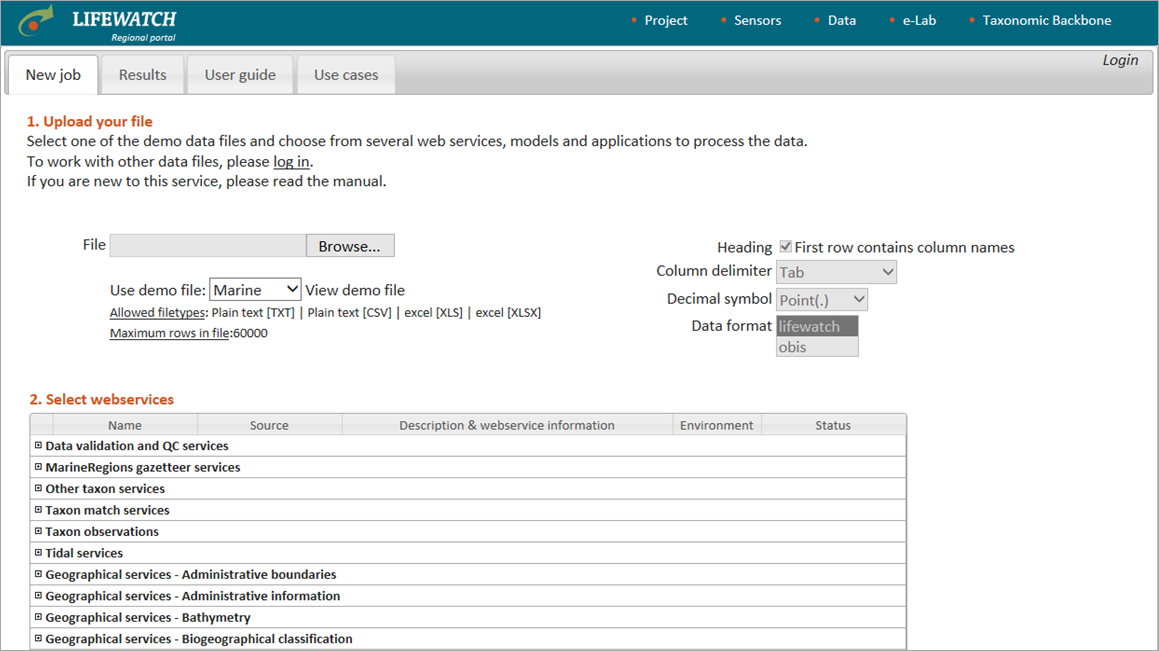Open the Use demo file dropdown

[x=255, y=290]
